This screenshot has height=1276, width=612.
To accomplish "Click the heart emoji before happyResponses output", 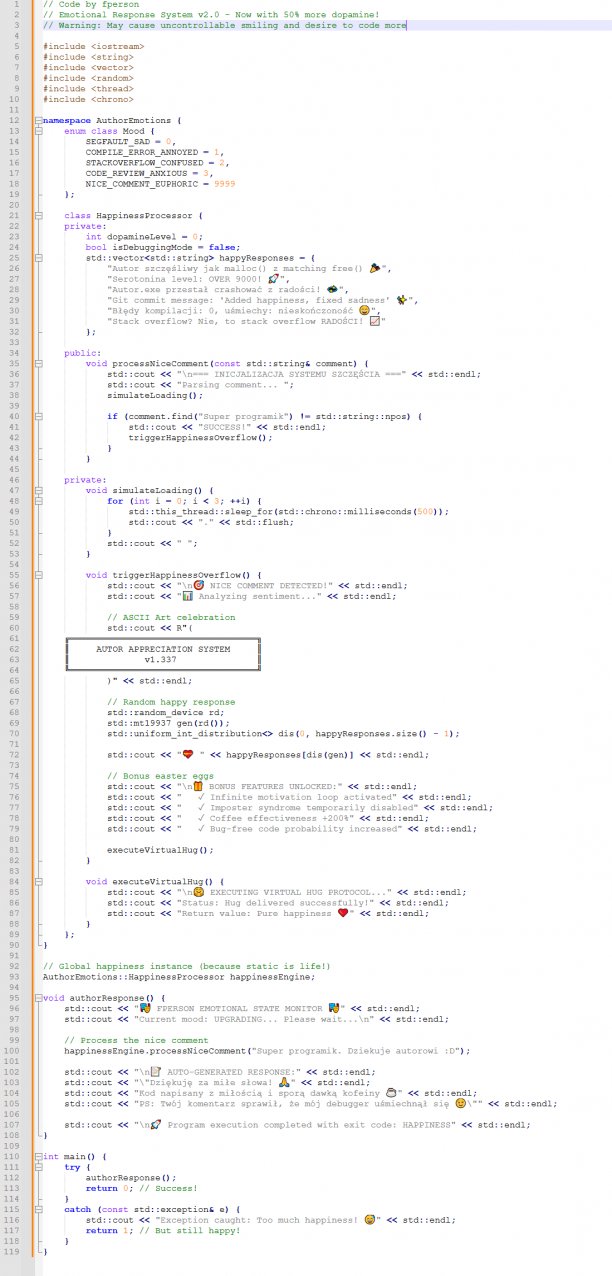I will click(x=186, y=754).
